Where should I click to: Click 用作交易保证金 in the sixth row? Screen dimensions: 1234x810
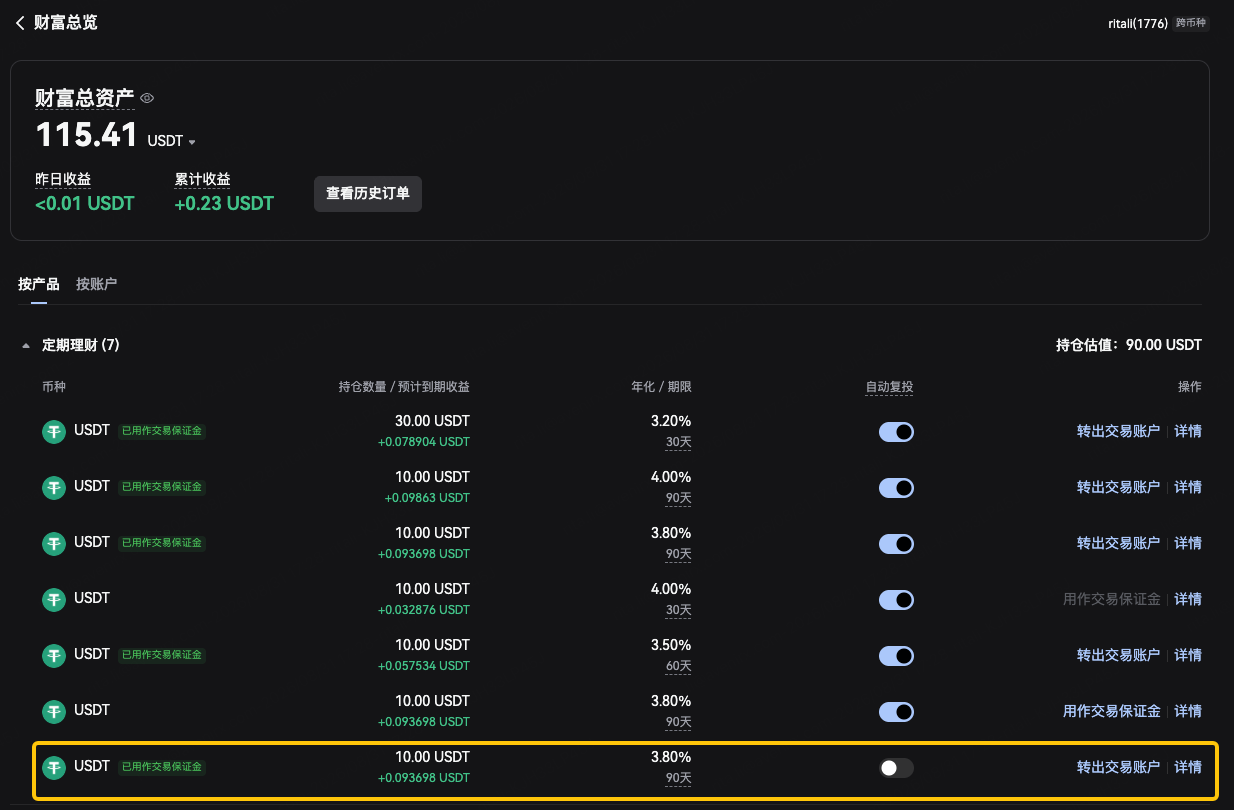(x=1111, y=712)
